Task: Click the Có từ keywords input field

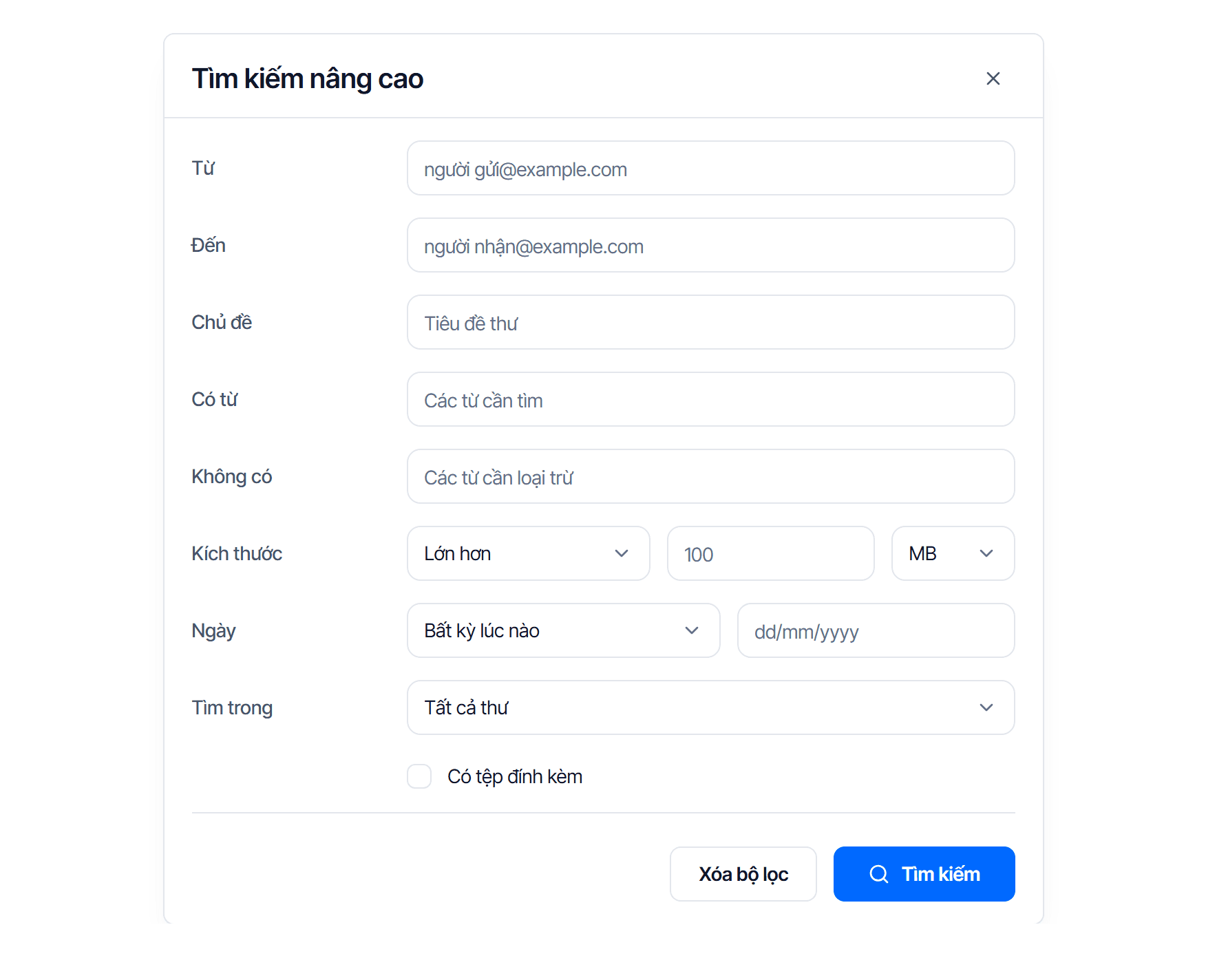Action: click(711, 399)
